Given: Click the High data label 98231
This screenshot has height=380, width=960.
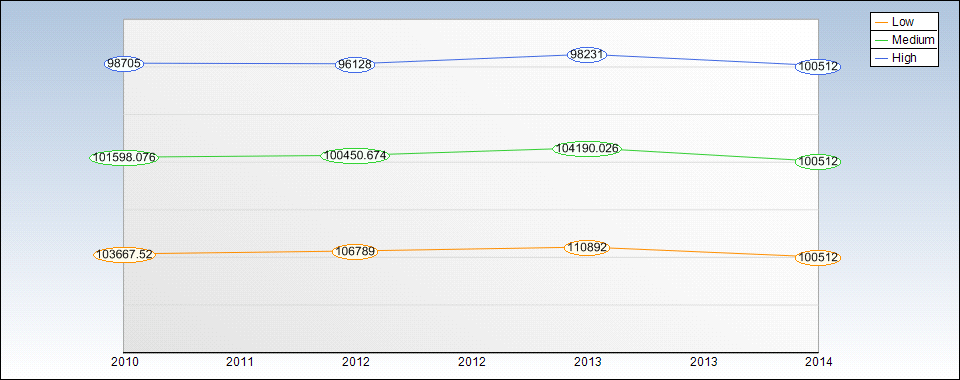Looking at the screenshot, I should (x=587, y=54).
